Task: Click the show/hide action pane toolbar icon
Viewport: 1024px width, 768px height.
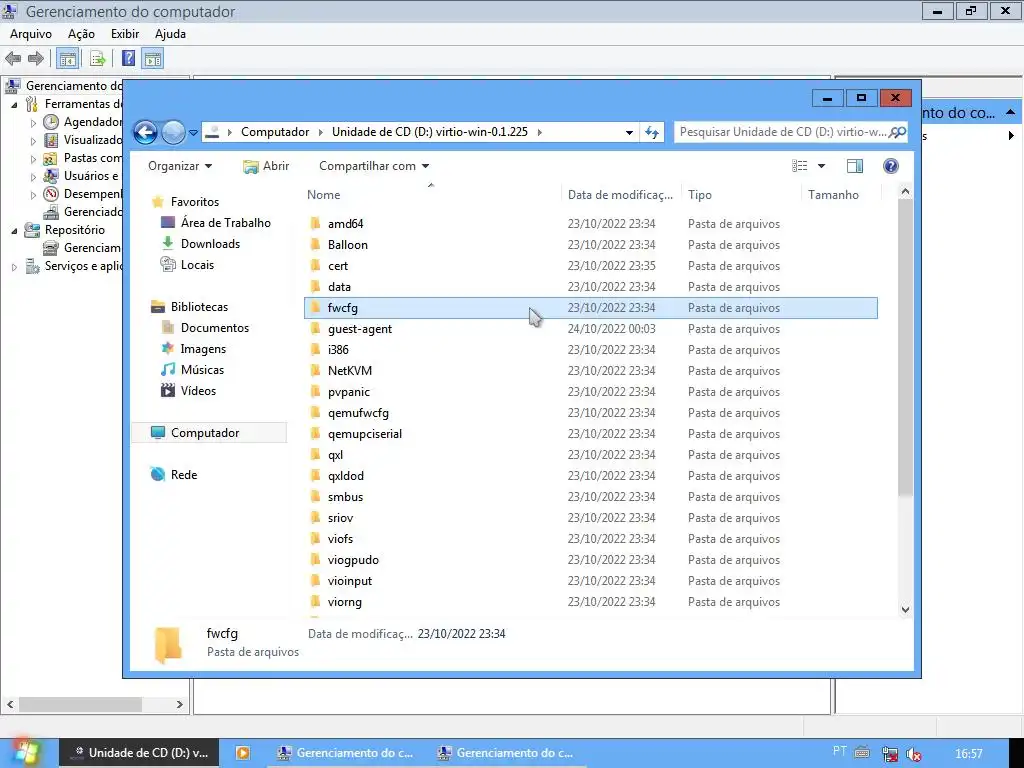Action: (153, 59)
